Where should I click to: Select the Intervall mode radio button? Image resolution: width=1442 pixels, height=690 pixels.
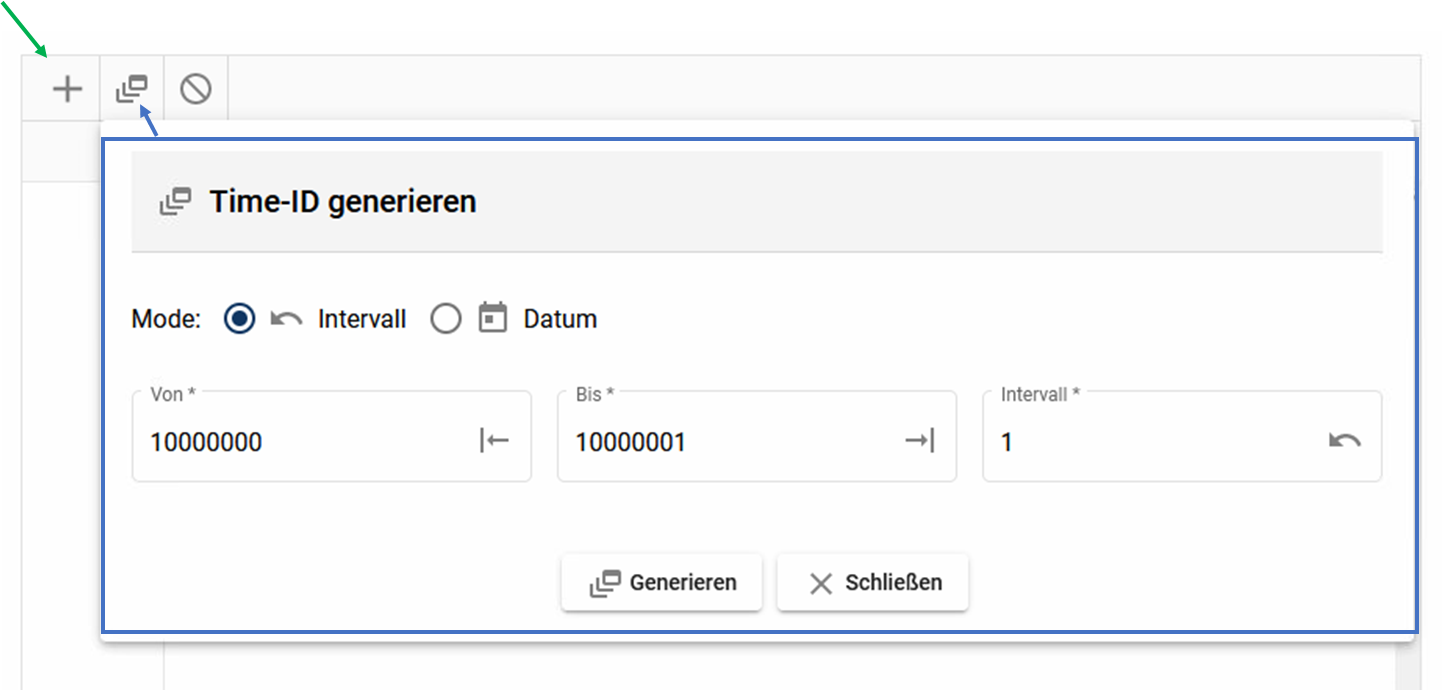coord(240,319)
